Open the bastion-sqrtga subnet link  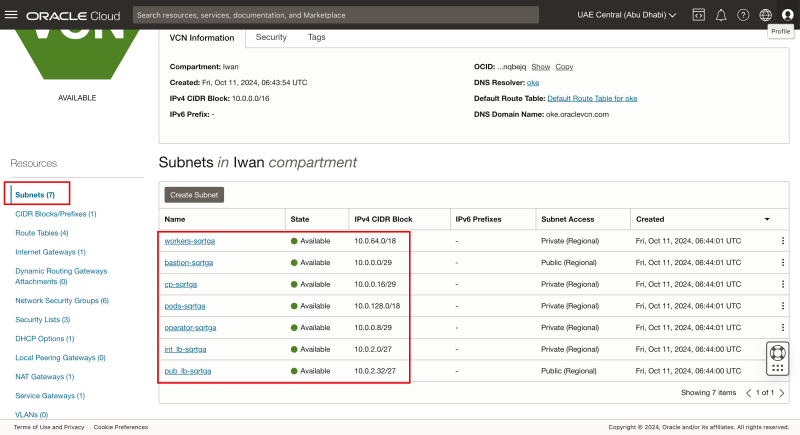click(189, 262)
